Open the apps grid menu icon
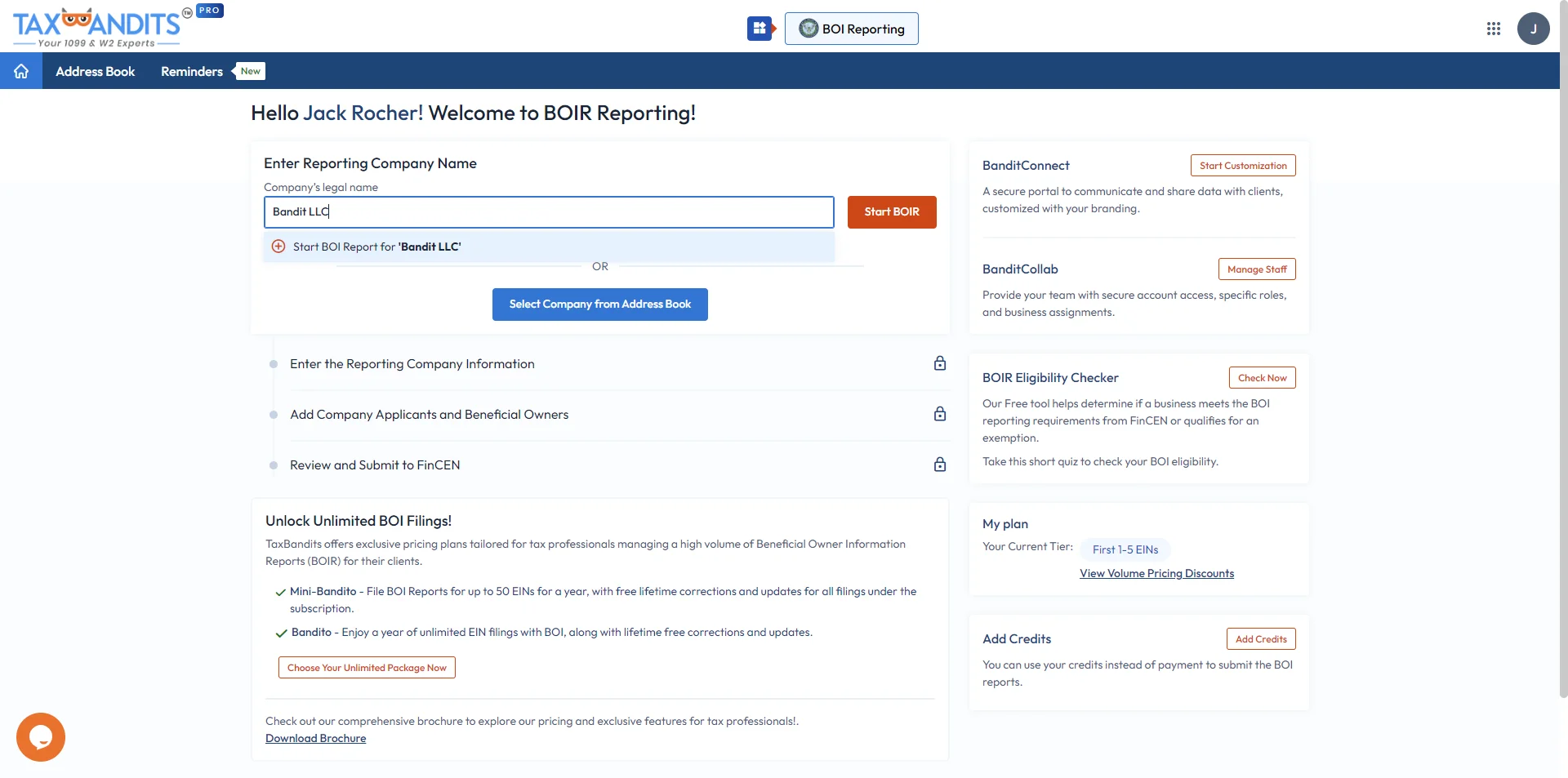The image size is (1568, 778). (1494, 29)
